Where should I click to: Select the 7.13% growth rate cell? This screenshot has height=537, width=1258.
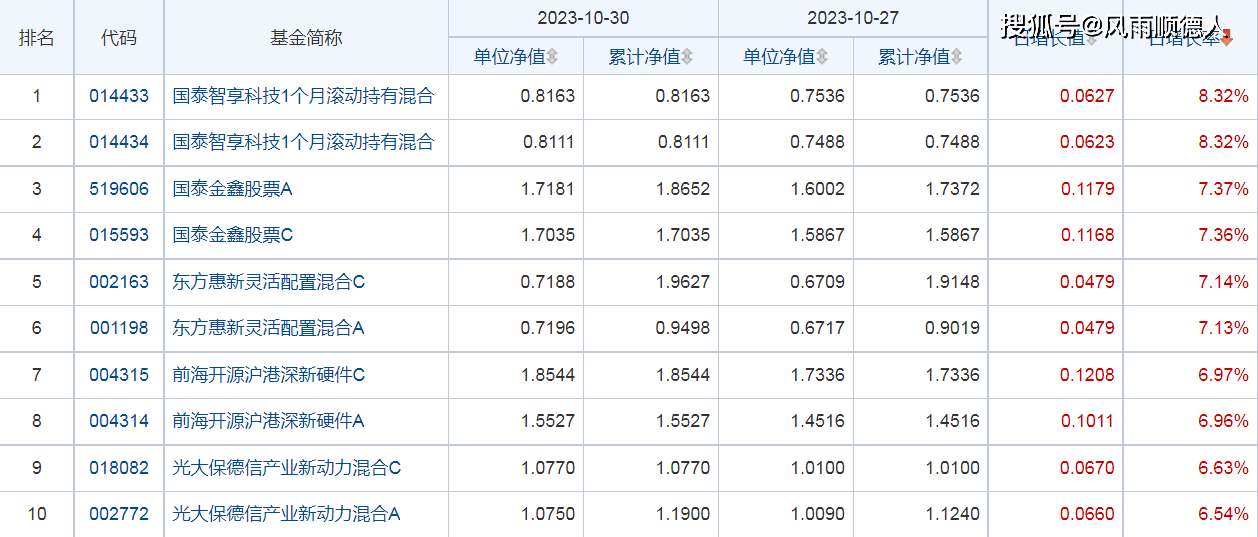pos(1223,328)
